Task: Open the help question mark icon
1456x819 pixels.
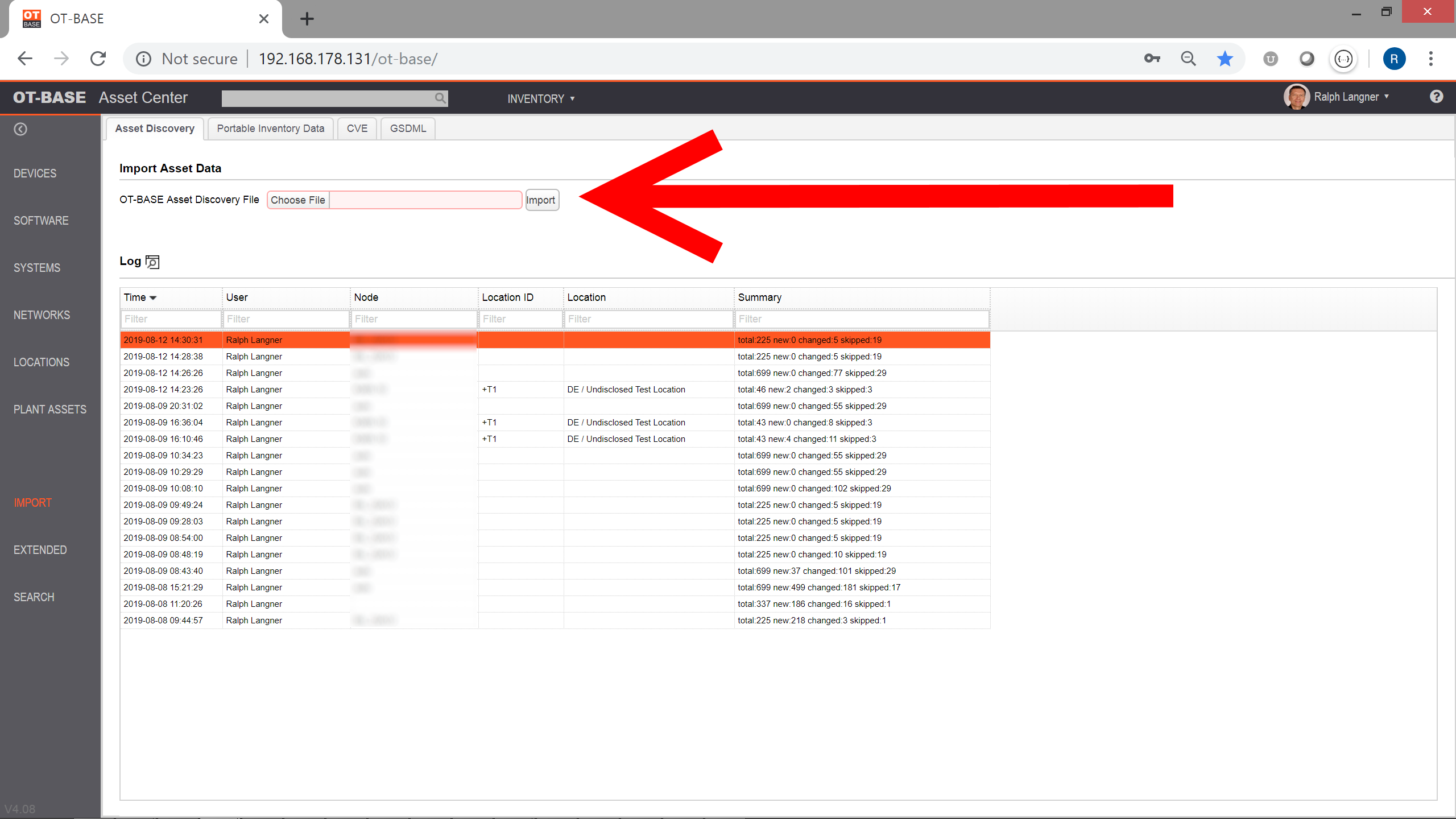Action: click(1436, 97)
